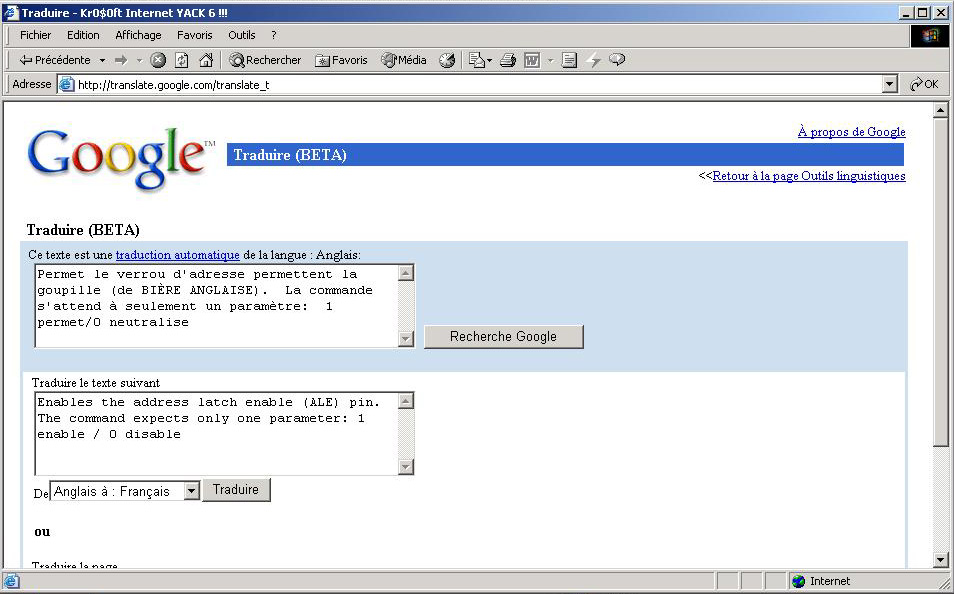Open the Anglais à : Français language dropdown
954x594 pixels.
coord(125,492)
